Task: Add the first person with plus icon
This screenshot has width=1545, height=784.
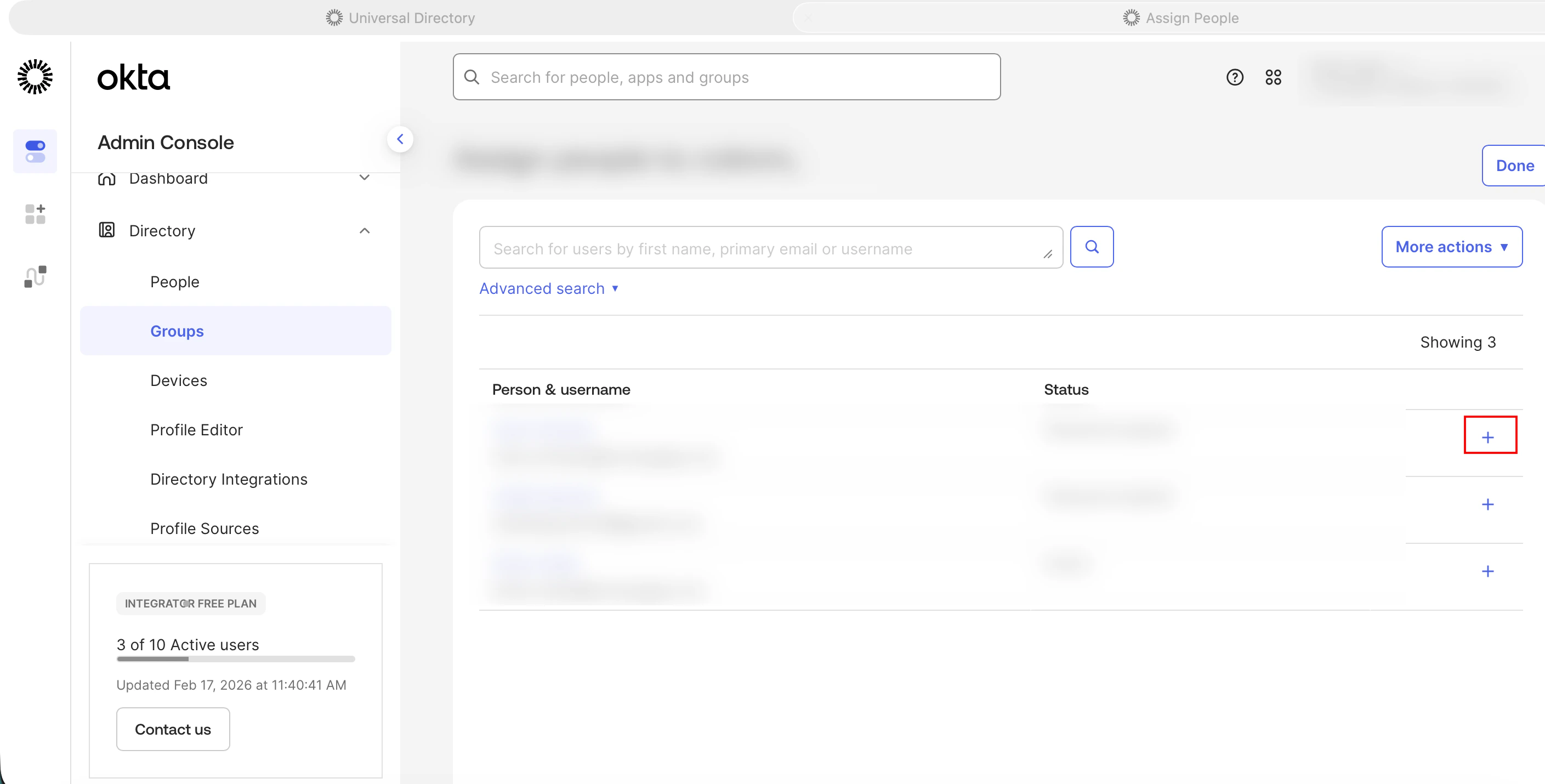Action: pyautogui.click(x=1487, y=438)
